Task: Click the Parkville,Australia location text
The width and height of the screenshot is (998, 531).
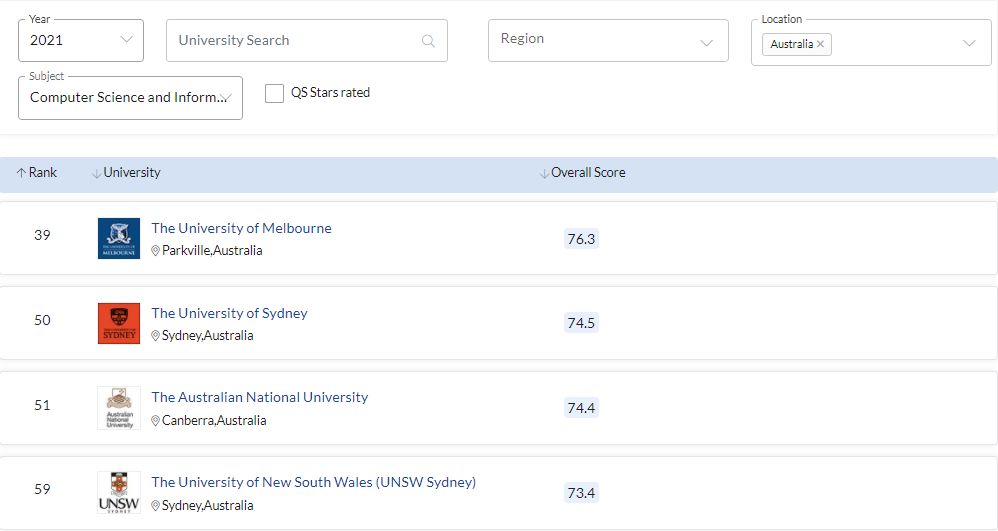Action: coord(212,250)
